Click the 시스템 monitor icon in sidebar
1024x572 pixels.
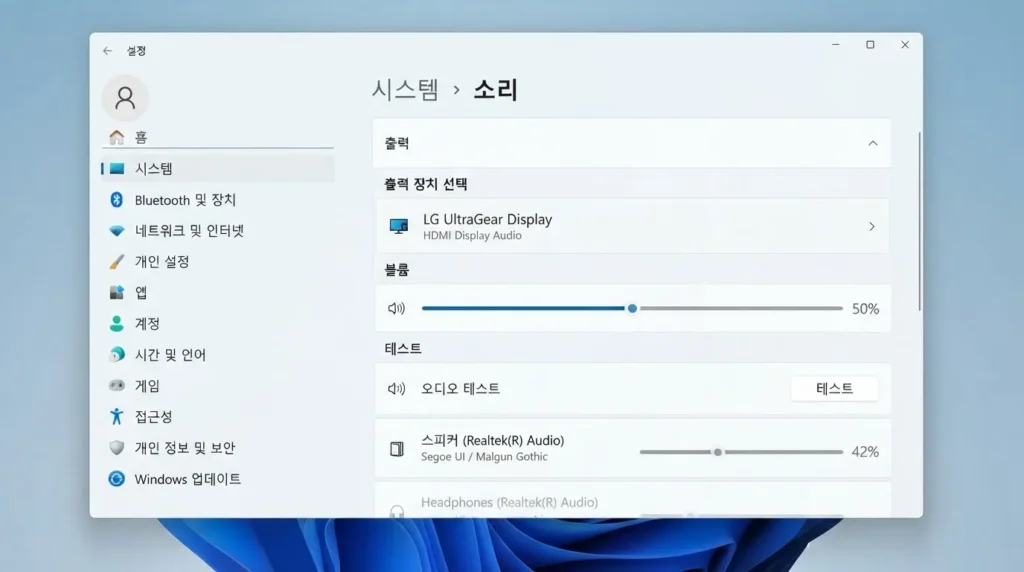(117, 168)
